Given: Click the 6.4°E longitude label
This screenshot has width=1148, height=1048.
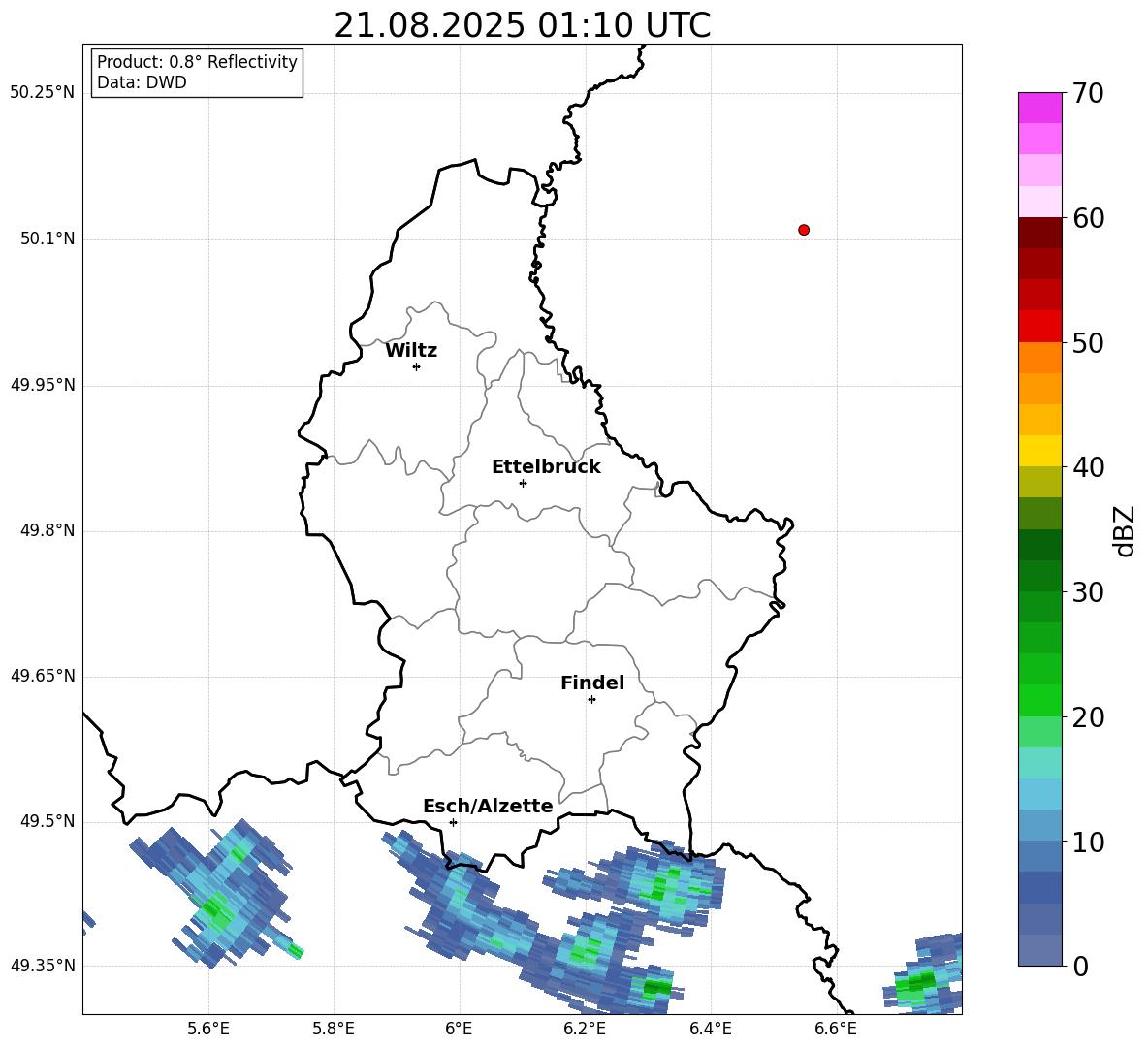Looking at the screenshot, I should pos(710,1029).
